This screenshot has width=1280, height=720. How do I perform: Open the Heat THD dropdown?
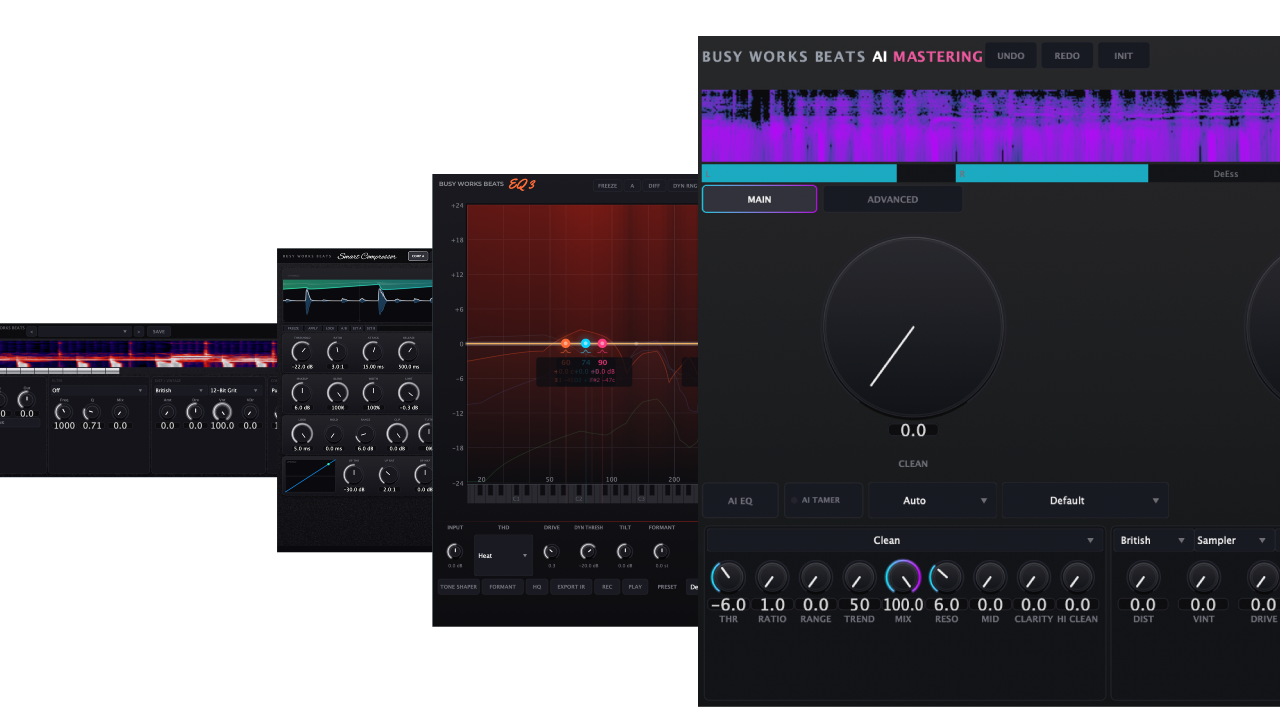point(503,555)
